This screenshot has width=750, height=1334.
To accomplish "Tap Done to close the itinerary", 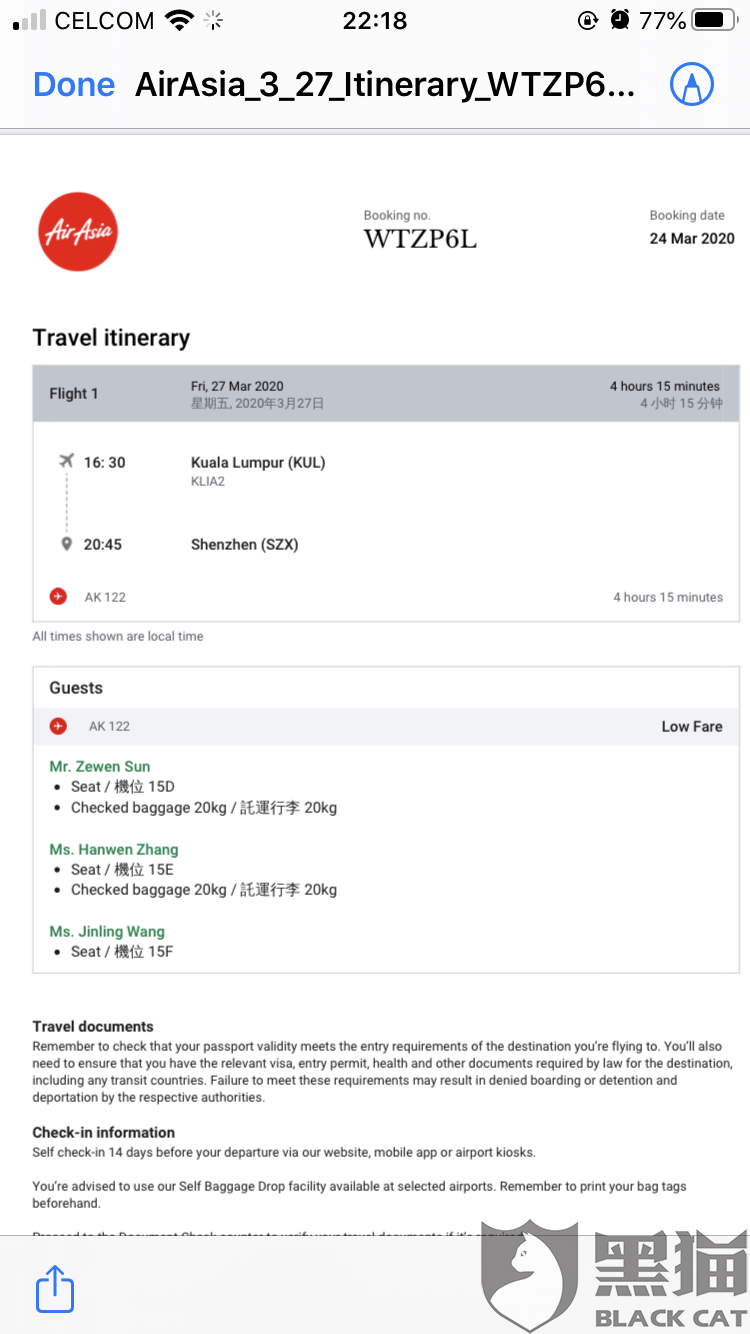I will tap(74, 85).
